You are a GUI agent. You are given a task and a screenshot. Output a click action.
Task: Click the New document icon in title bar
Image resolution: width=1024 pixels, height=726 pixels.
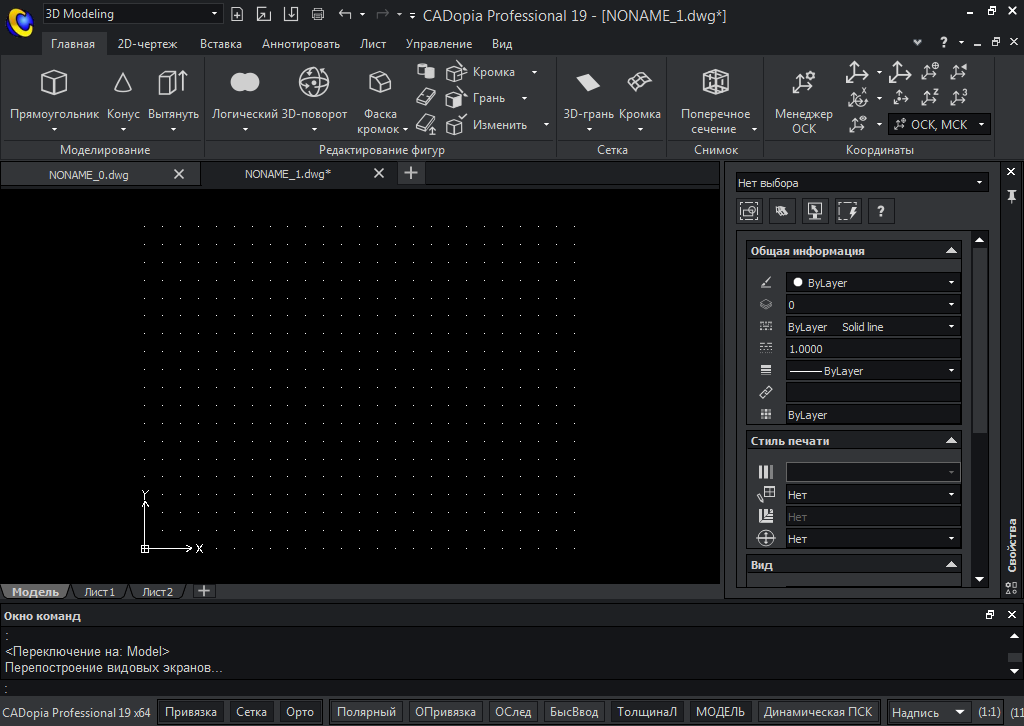237,14
